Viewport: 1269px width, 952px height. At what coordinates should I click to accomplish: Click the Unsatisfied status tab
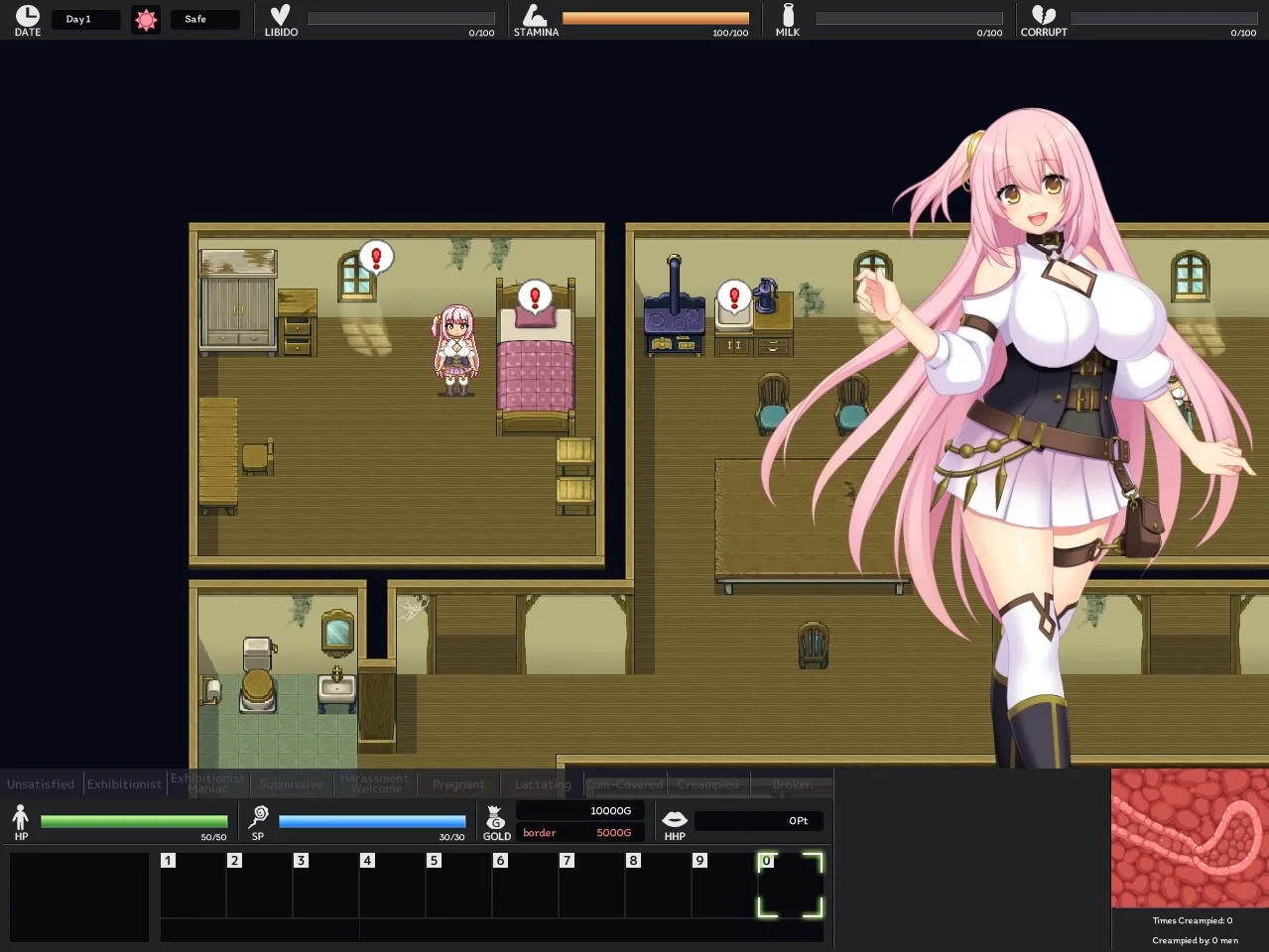tap(41, 784)
